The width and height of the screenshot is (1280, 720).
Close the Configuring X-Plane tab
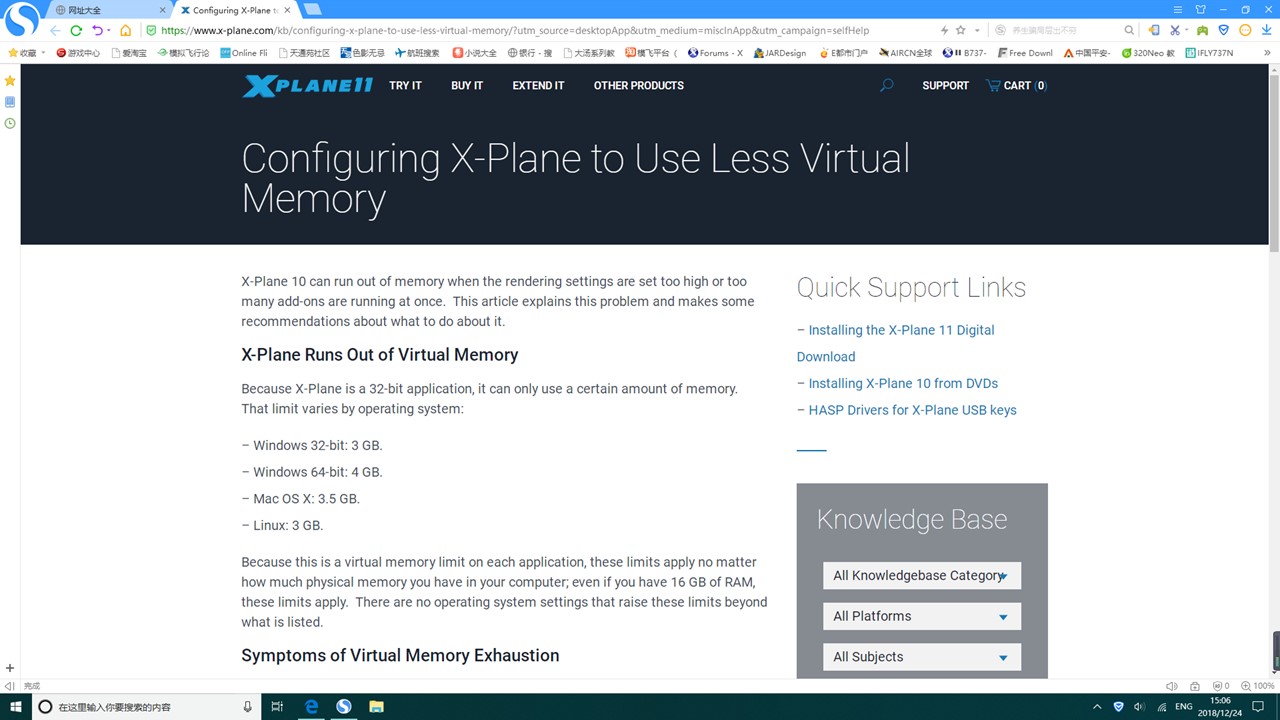point(287,10)
